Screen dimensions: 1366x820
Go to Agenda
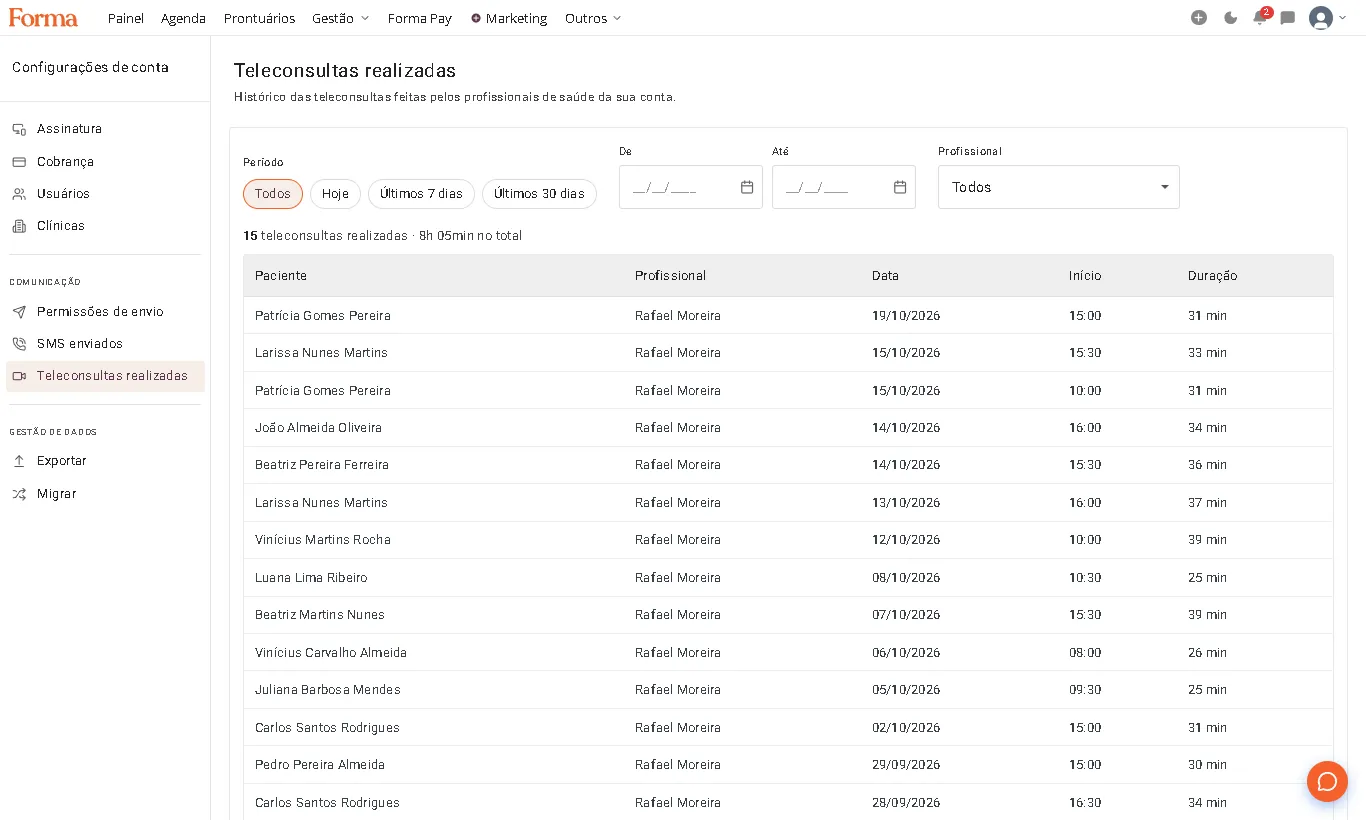pyautogui.click(x=183, y=18)
